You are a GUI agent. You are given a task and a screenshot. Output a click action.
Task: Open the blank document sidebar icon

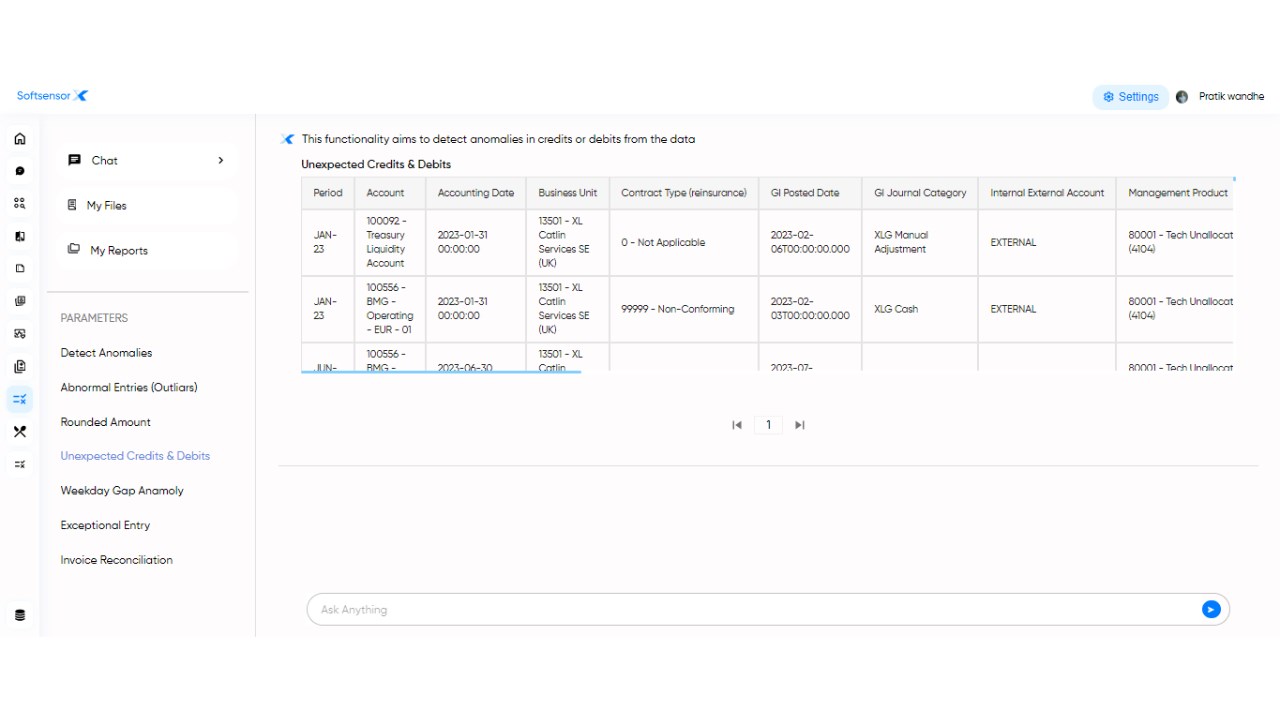click(19, 269)
